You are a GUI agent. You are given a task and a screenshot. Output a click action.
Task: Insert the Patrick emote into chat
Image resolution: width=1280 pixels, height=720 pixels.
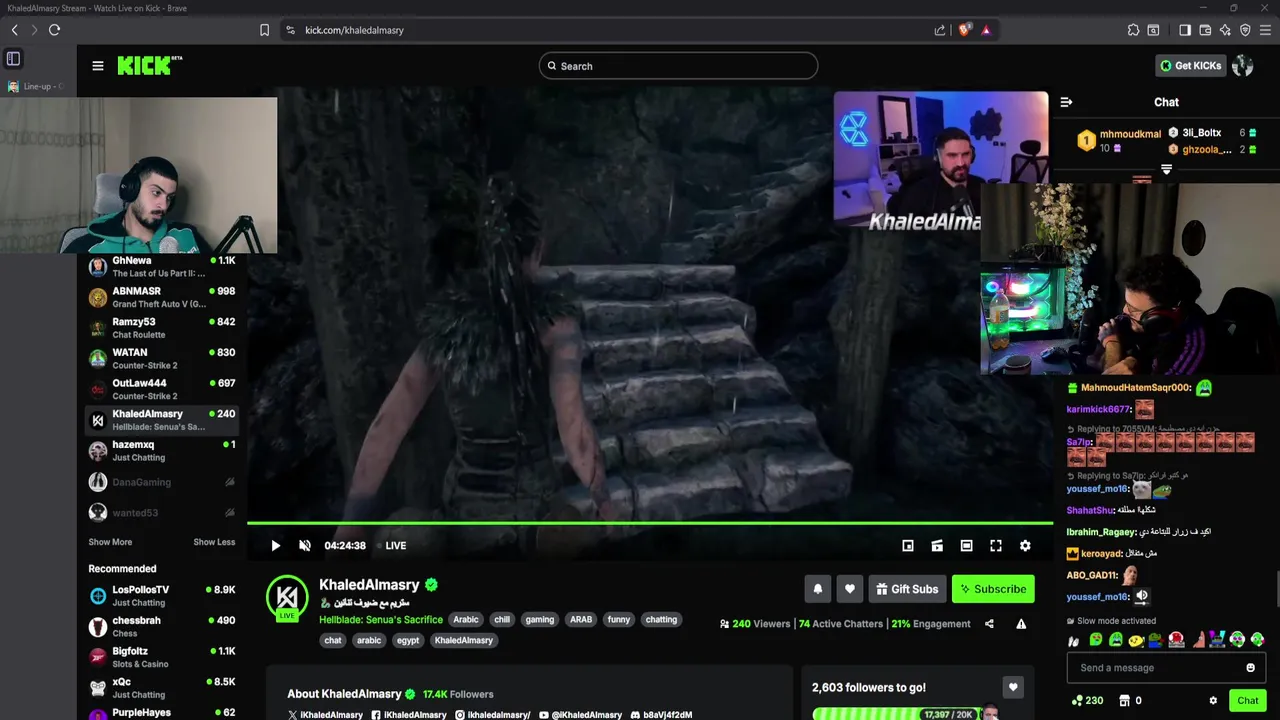pyautogui.click(x=1198, y=640)
